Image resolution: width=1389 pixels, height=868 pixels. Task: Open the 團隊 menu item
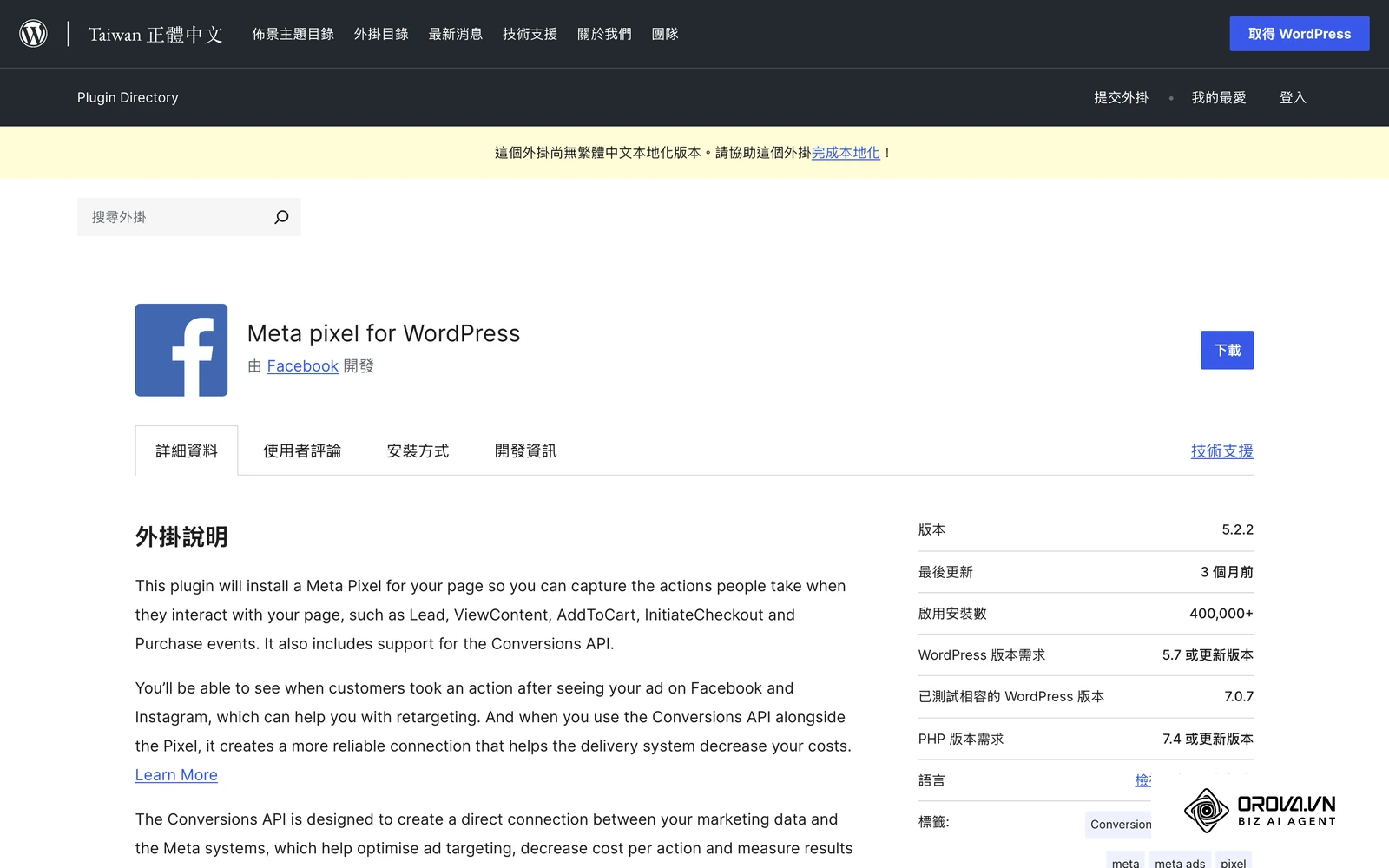pyautogui.click(x=665, y=34)
